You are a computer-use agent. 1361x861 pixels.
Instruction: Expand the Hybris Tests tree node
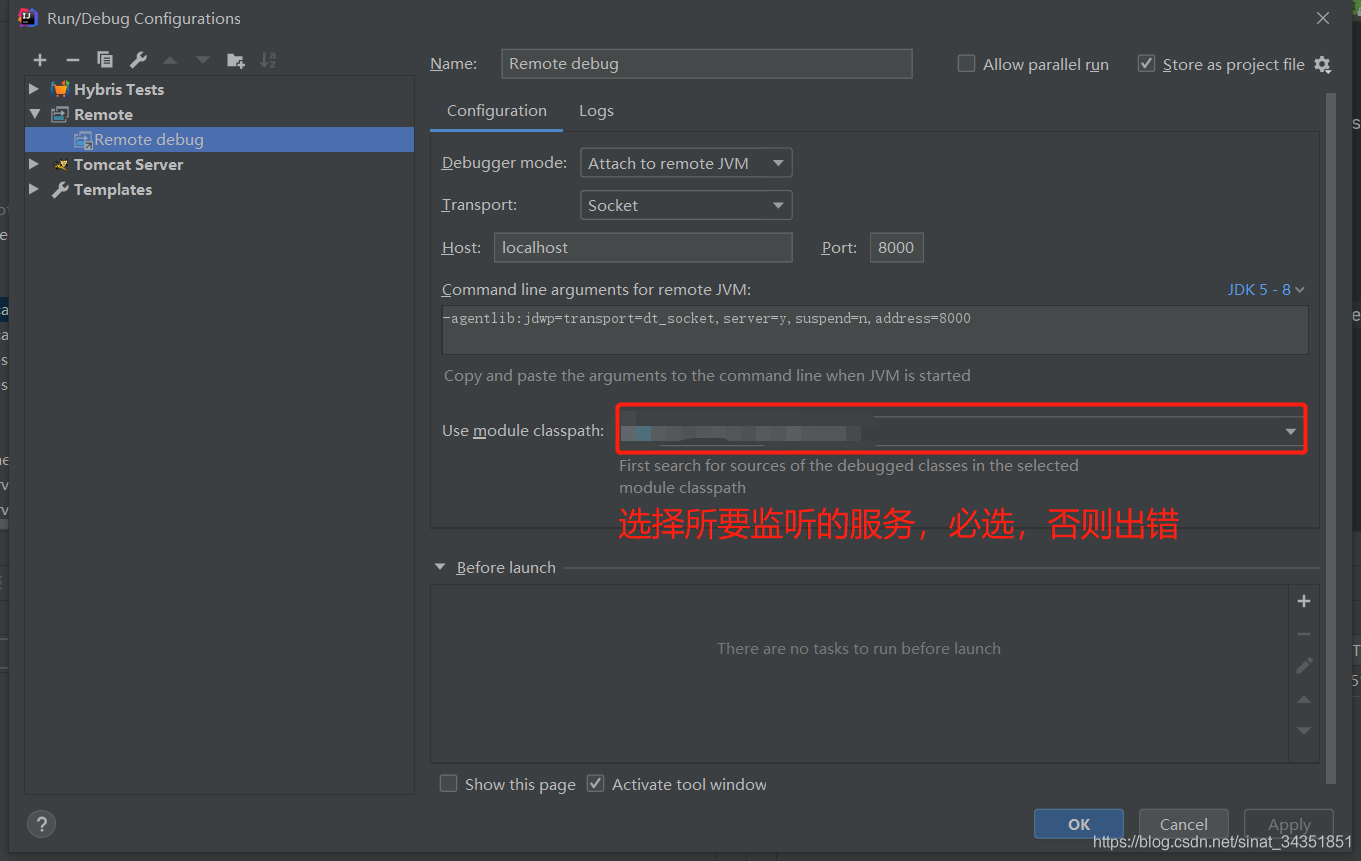(x=34, y=89)
